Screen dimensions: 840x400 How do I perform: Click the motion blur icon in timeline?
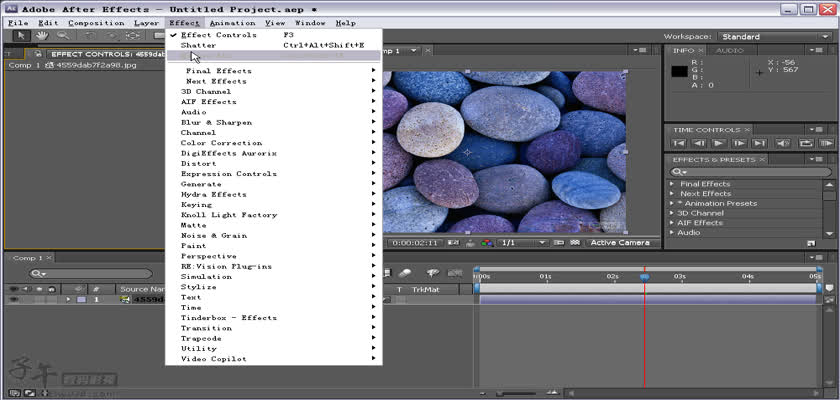pyautogui.click(x=405, y=273)
